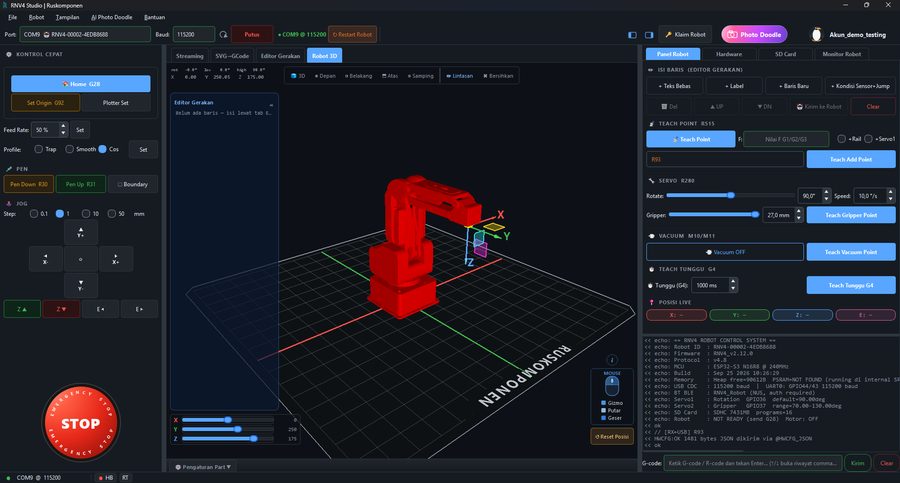Toggle the Boundary checkbox button
Viewport: 900px width, 483px height.
(133, 184)
